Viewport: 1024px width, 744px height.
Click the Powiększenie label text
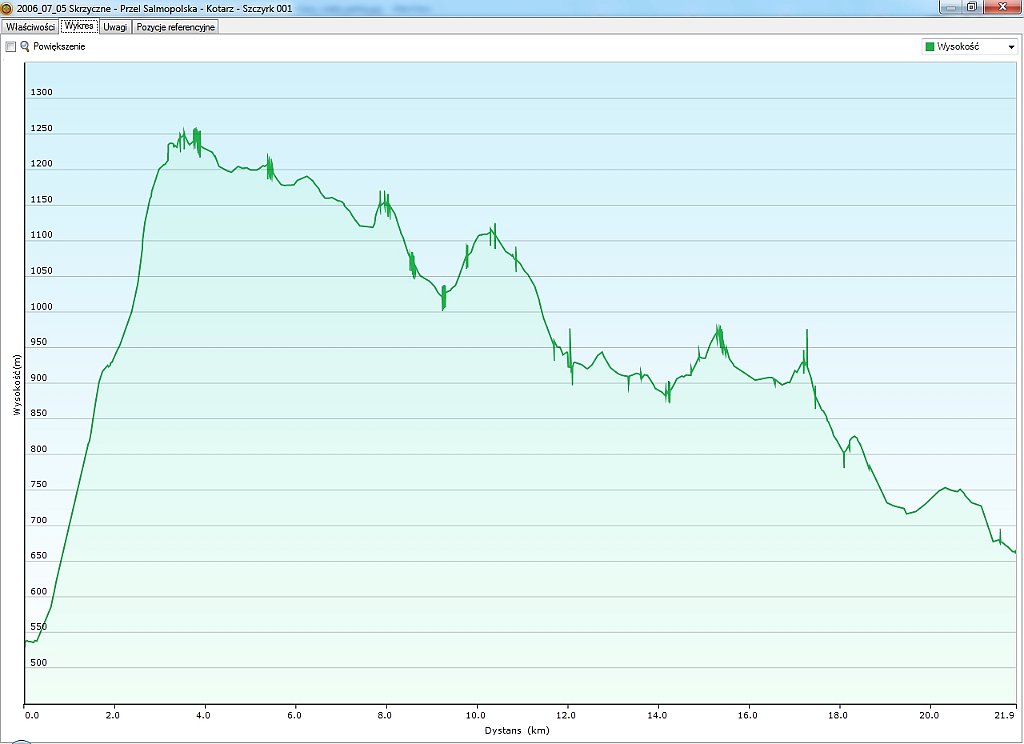coord(59,47)
